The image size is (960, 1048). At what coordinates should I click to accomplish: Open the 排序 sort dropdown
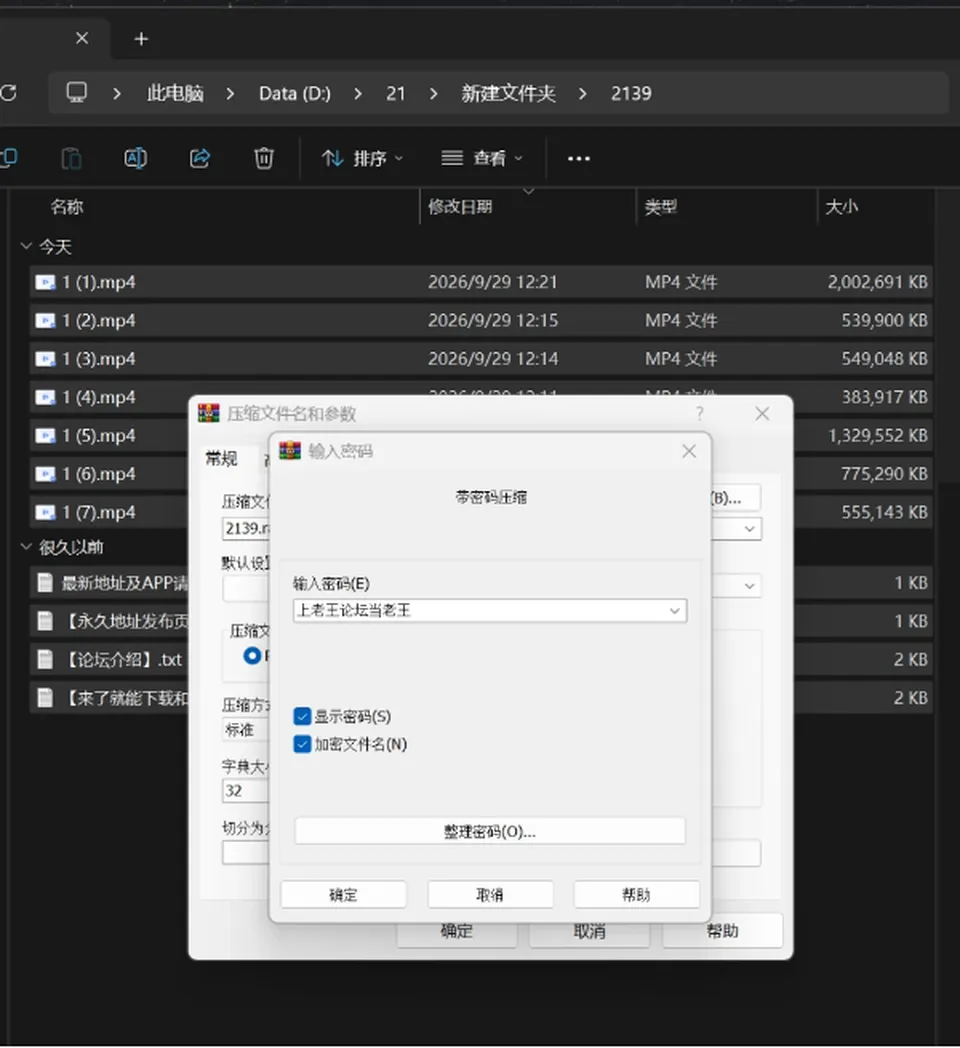pos(362,158)
